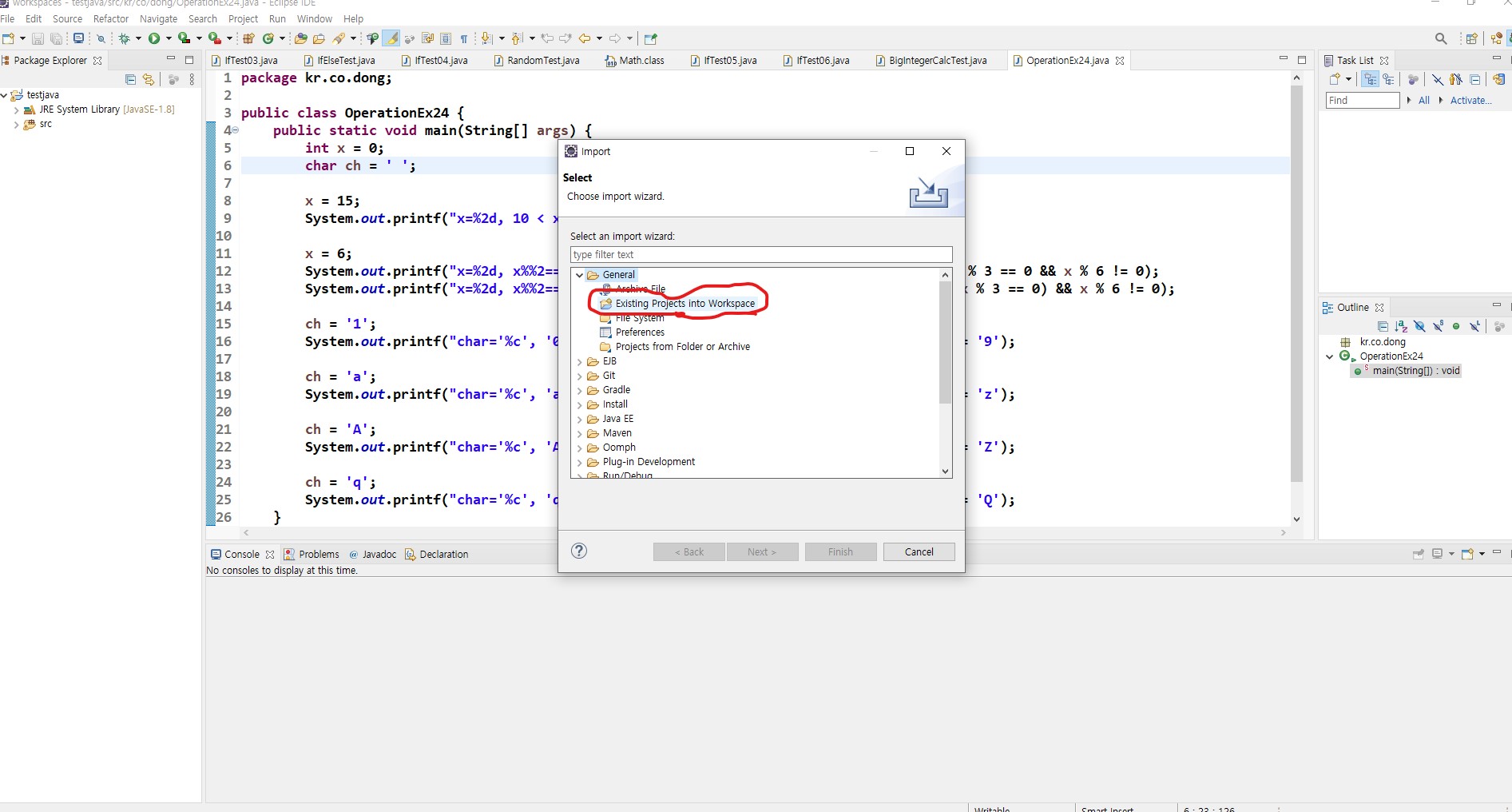1512x812 pixels.
Task: Click Pin Console icon
Action: tap(1419, 553)
